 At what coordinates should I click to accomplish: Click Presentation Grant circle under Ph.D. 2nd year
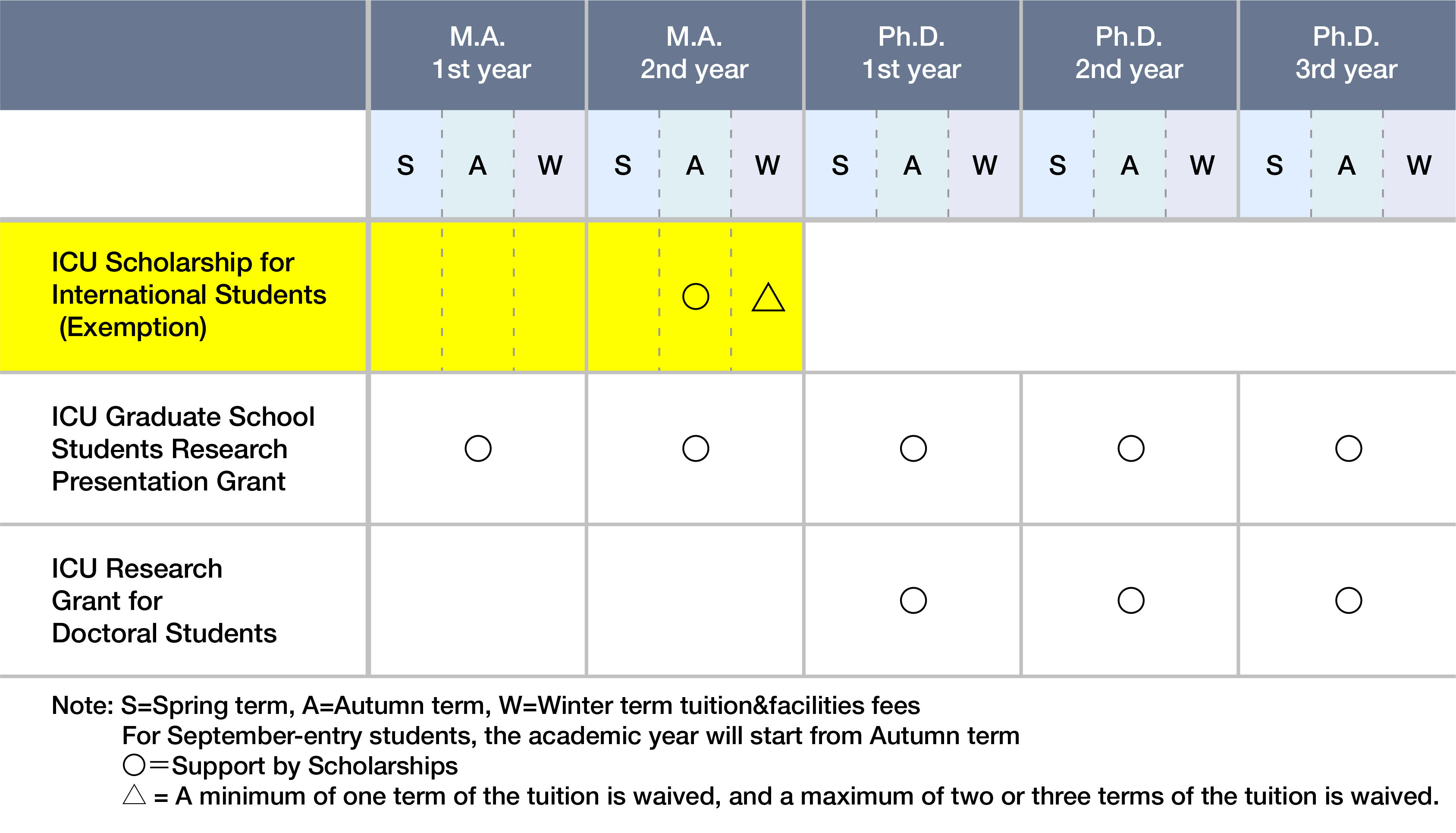pyautogui.click(x=1131, y=449)
